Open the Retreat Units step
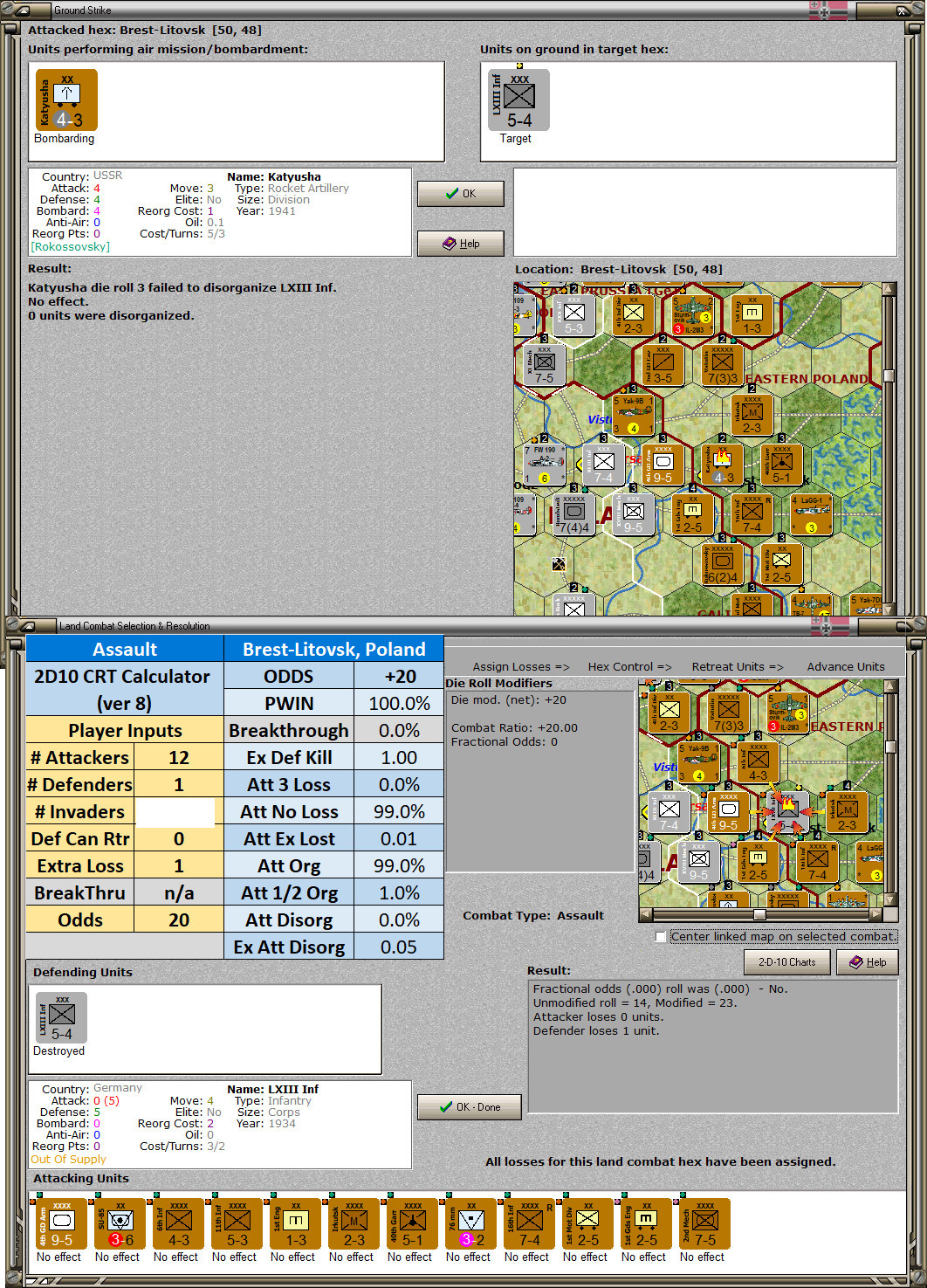 [738, 666]
